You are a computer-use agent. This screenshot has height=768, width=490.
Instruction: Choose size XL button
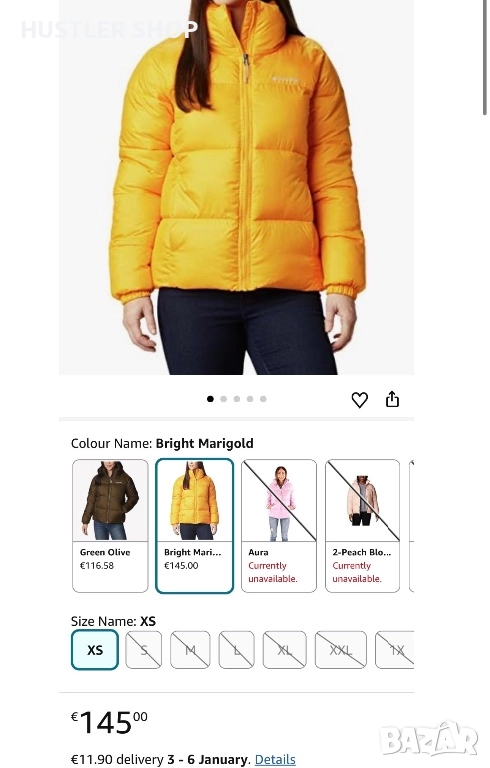[x=285, y=650]
